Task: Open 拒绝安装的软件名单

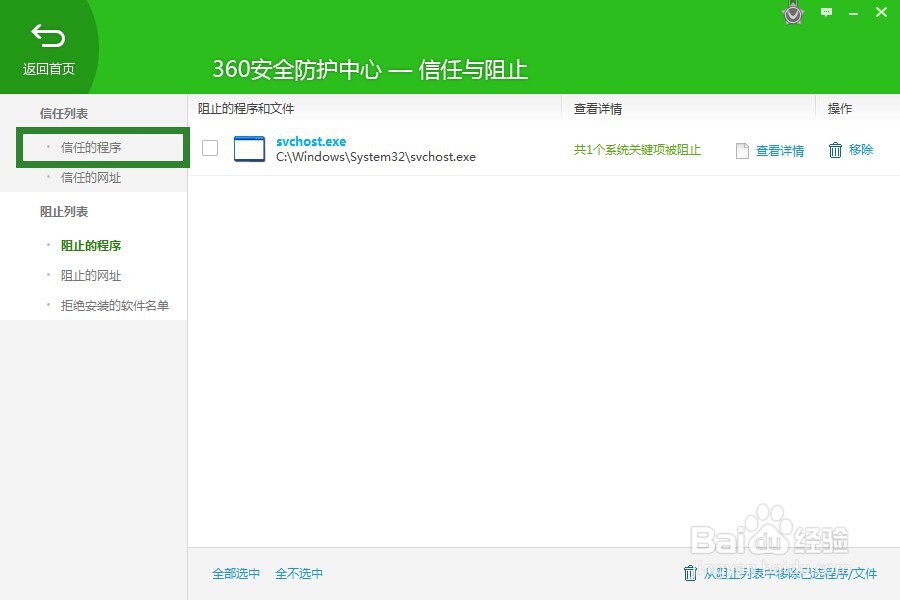Action: click(x=115, y=305)
